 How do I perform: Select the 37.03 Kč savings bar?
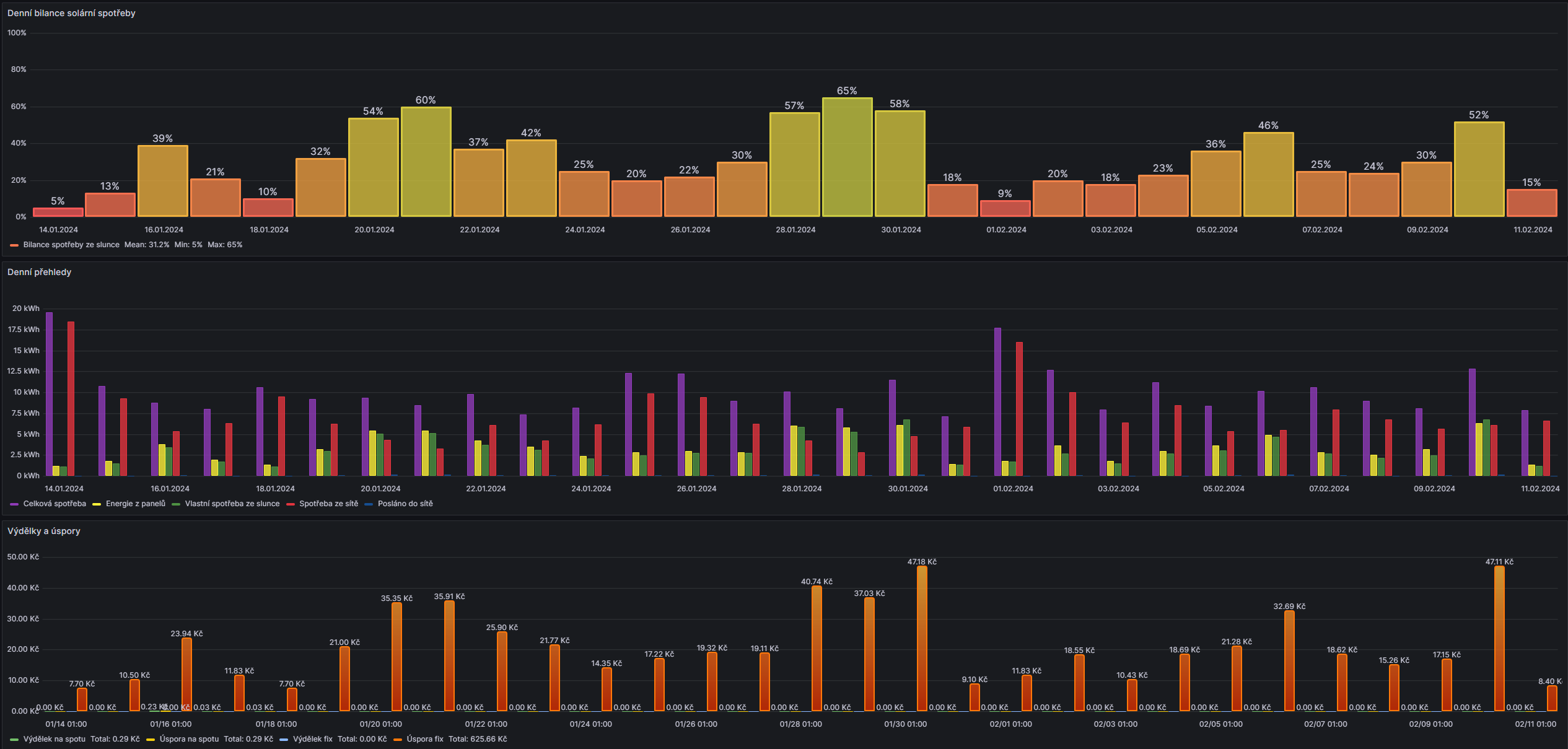click(869, 654)
